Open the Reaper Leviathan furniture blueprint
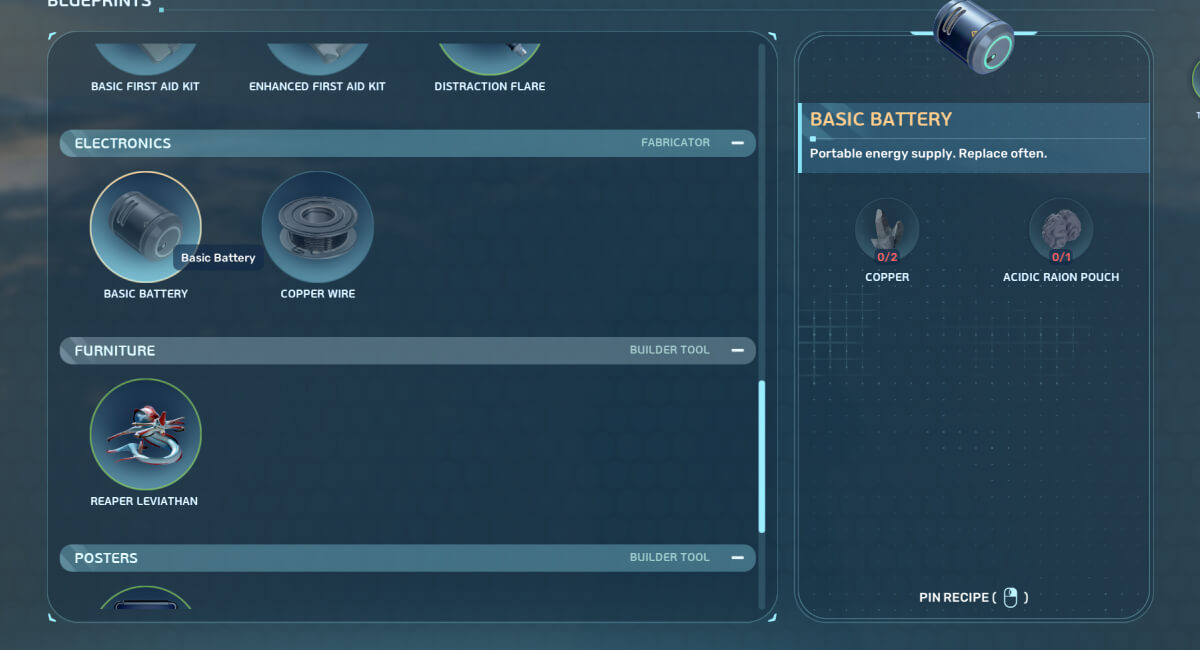Screen dimensions: 1200x650 (145, 434)
